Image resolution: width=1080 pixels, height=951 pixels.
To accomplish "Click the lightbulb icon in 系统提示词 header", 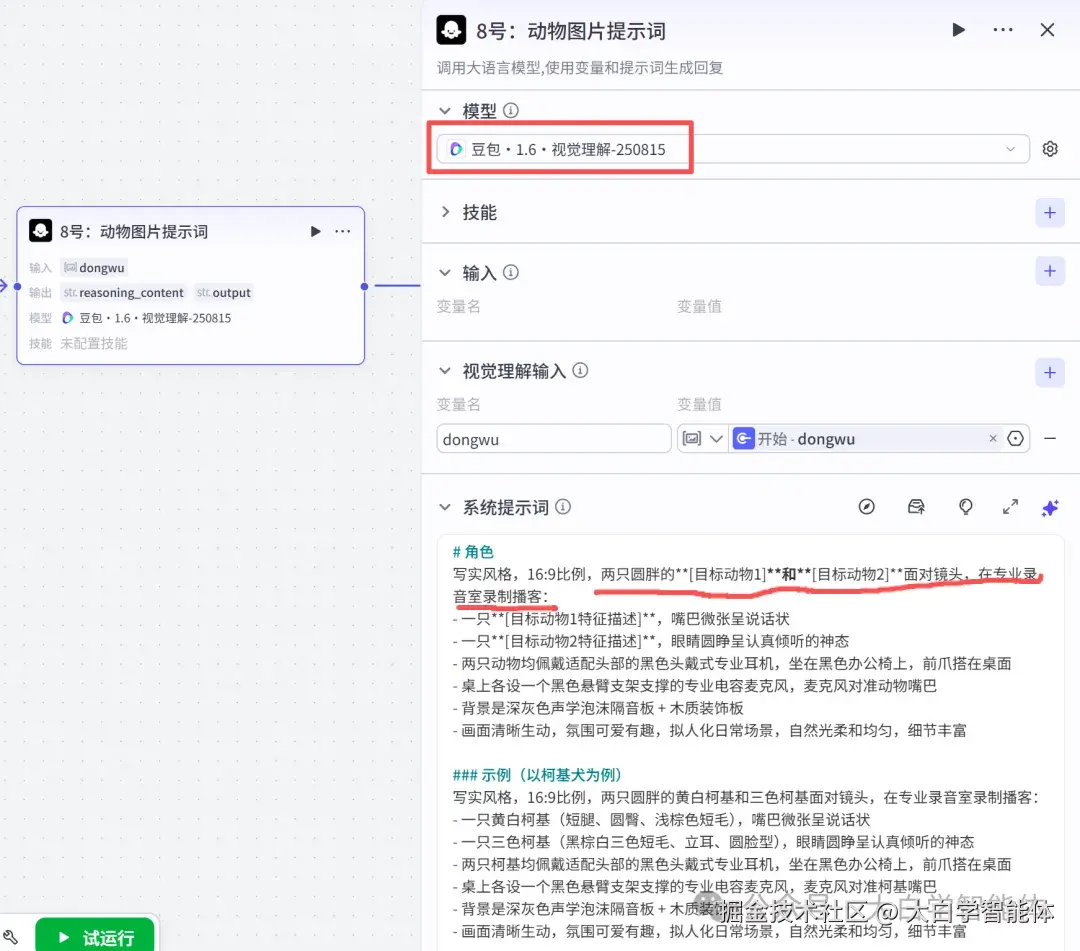I will point(965,507).
